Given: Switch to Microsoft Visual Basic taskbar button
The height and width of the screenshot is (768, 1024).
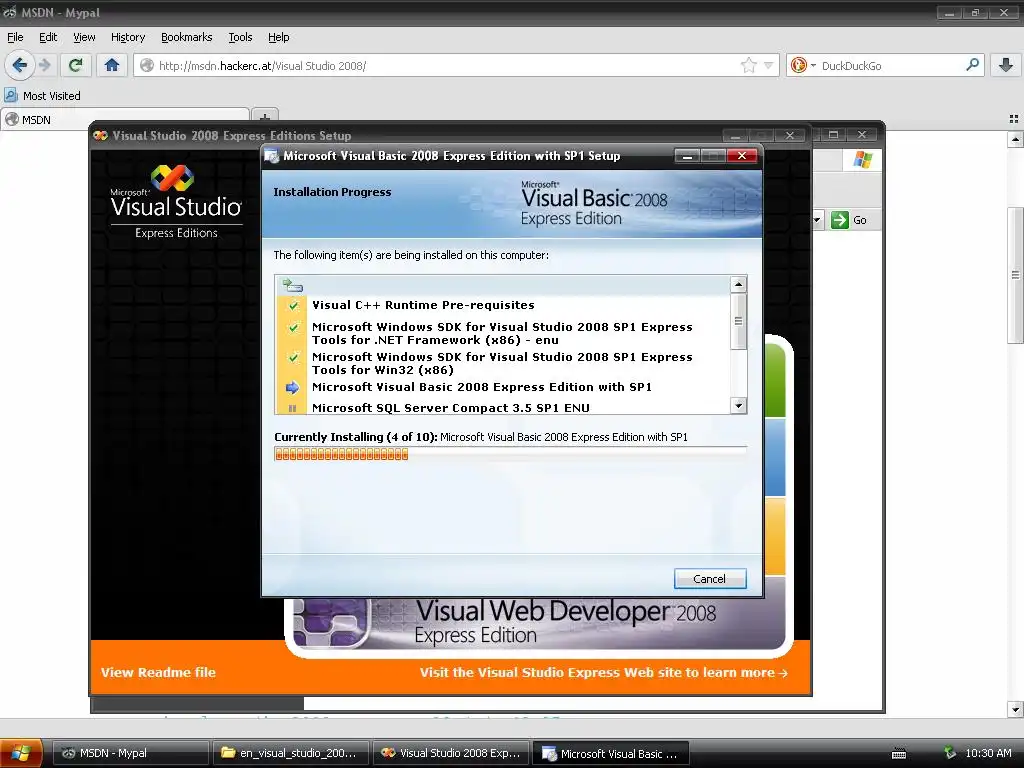Looking at the screenshot, I should [x=611, y=753].
